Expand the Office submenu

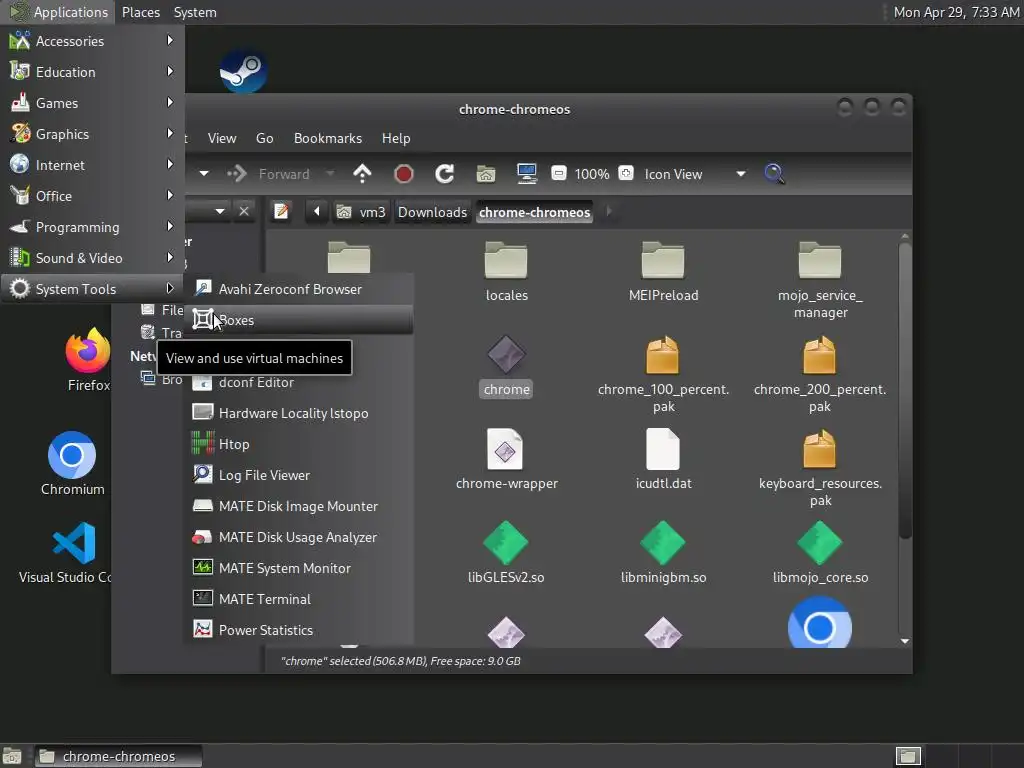point(92,196)
